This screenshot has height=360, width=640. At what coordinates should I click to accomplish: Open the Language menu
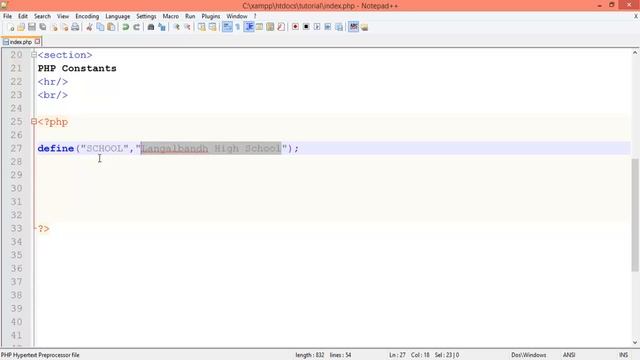point(118,16)
